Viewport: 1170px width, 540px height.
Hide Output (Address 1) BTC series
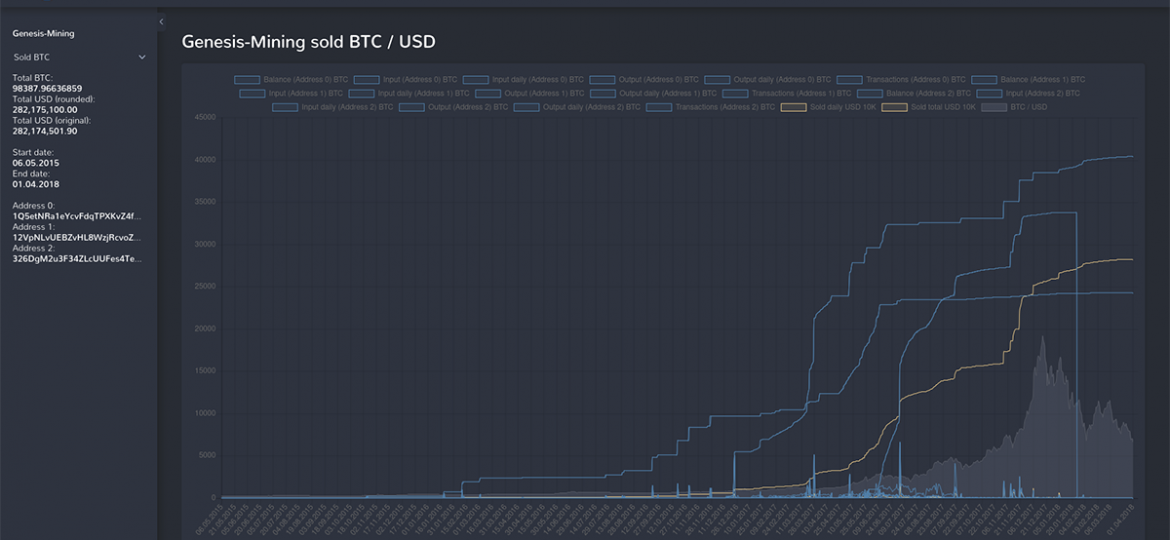[530, 93]
